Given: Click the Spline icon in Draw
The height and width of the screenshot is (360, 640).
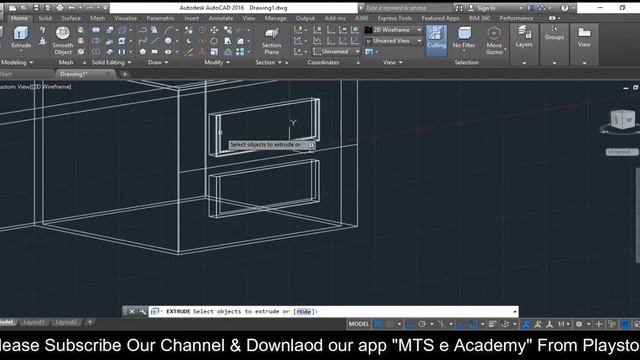Looking at the screenshot, I should (142, 41).
